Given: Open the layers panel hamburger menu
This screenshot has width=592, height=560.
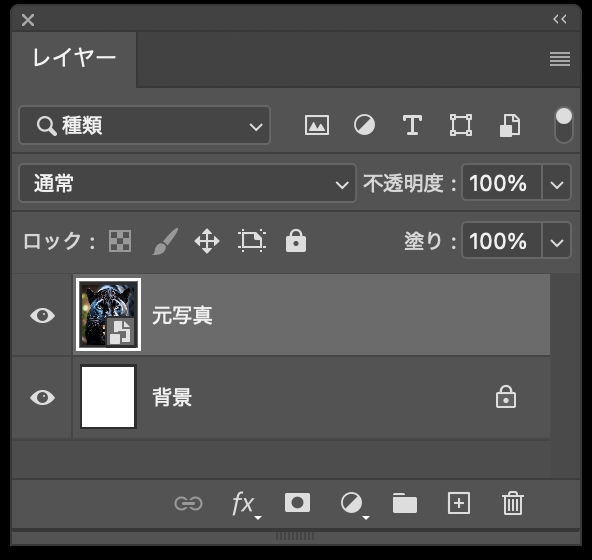Looking at the screenshot, I should 560,59.
